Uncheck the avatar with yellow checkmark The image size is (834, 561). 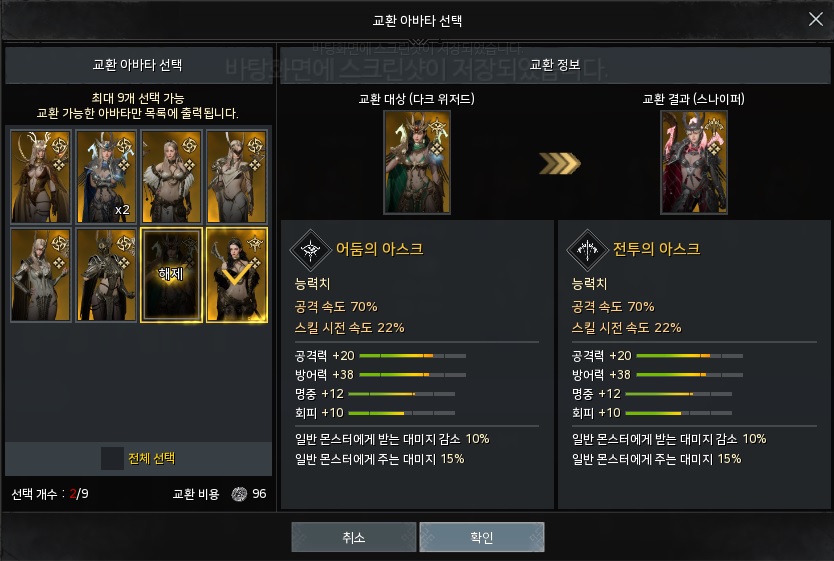click(237, 275)
